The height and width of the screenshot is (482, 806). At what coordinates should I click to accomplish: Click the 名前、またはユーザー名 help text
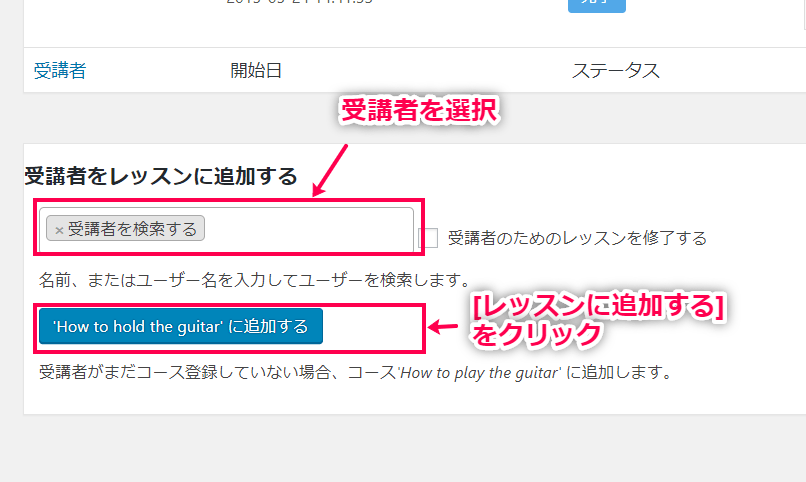pyautogui.click(x=255, y=280)
